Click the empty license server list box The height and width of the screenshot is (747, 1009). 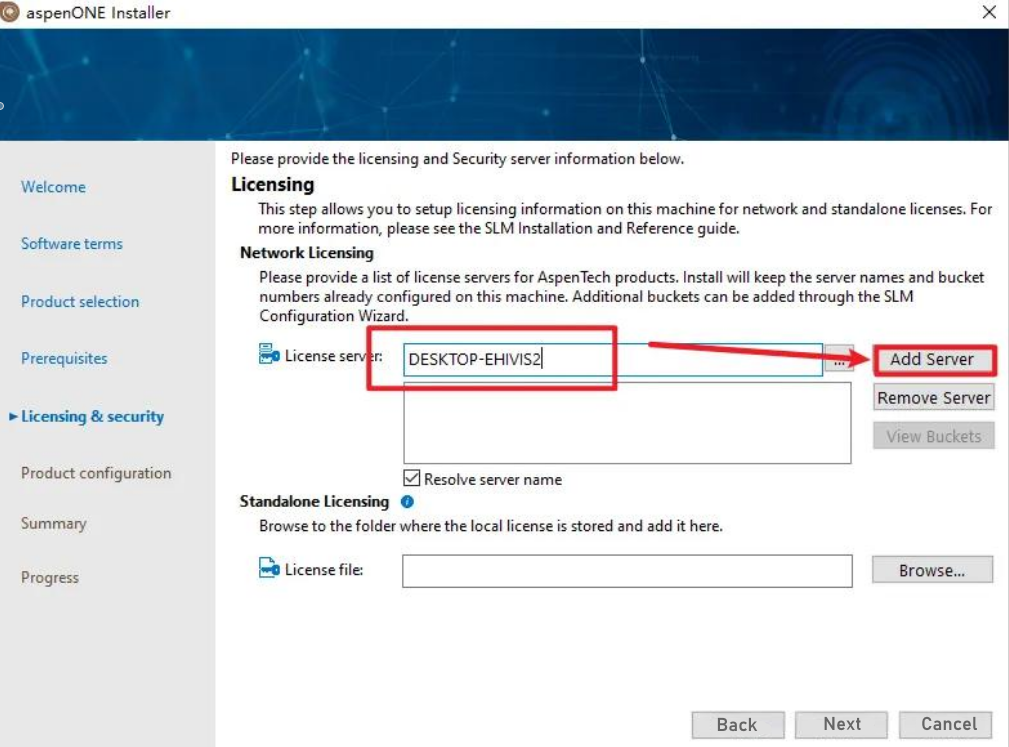[627, 423]
